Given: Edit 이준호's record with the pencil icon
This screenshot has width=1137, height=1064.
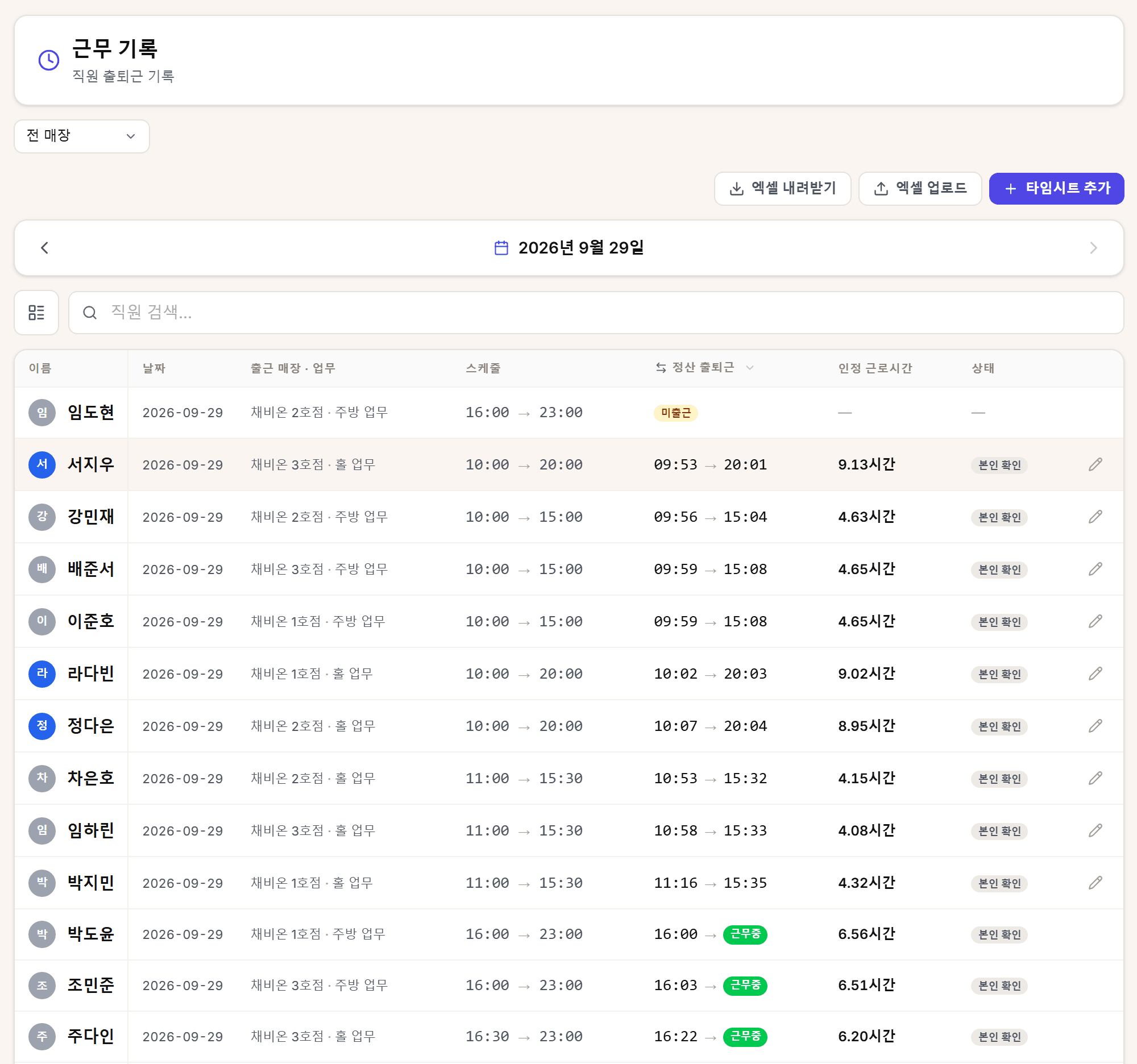Looking at the screenshot, I should point(1095,621).
